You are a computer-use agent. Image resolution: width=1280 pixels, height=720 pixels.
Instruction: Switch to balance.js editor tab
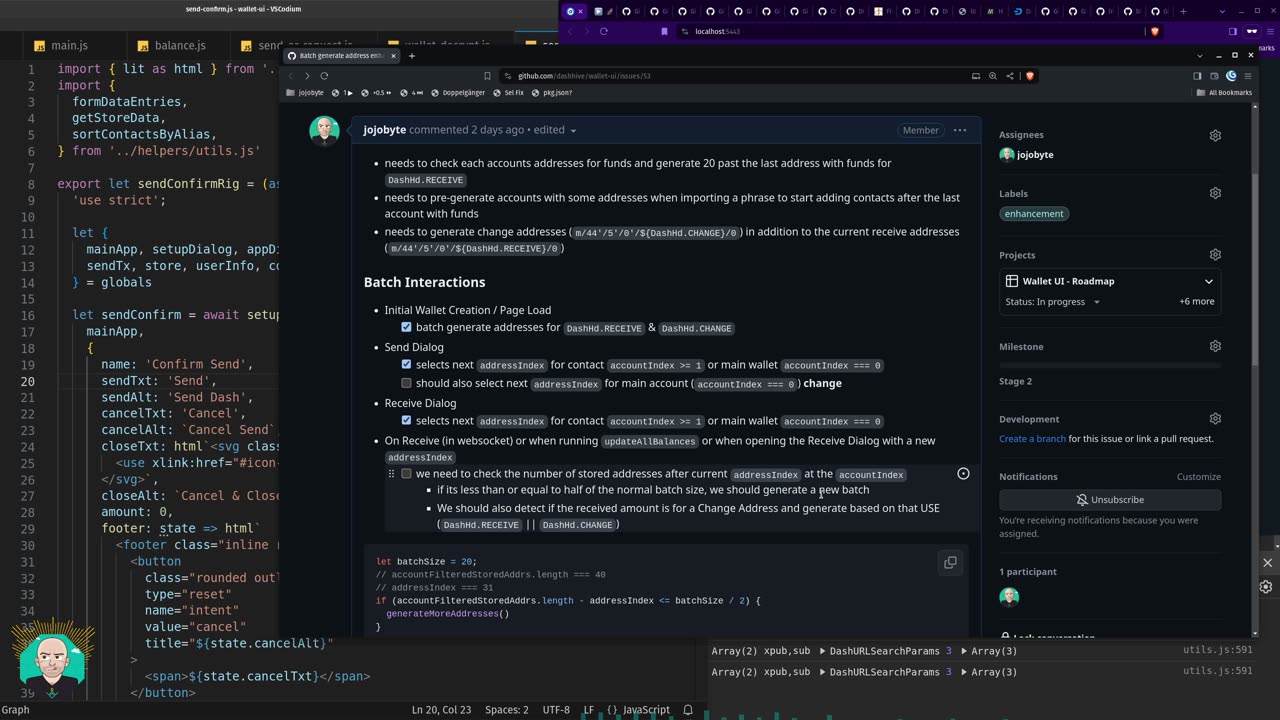point(172,46)
